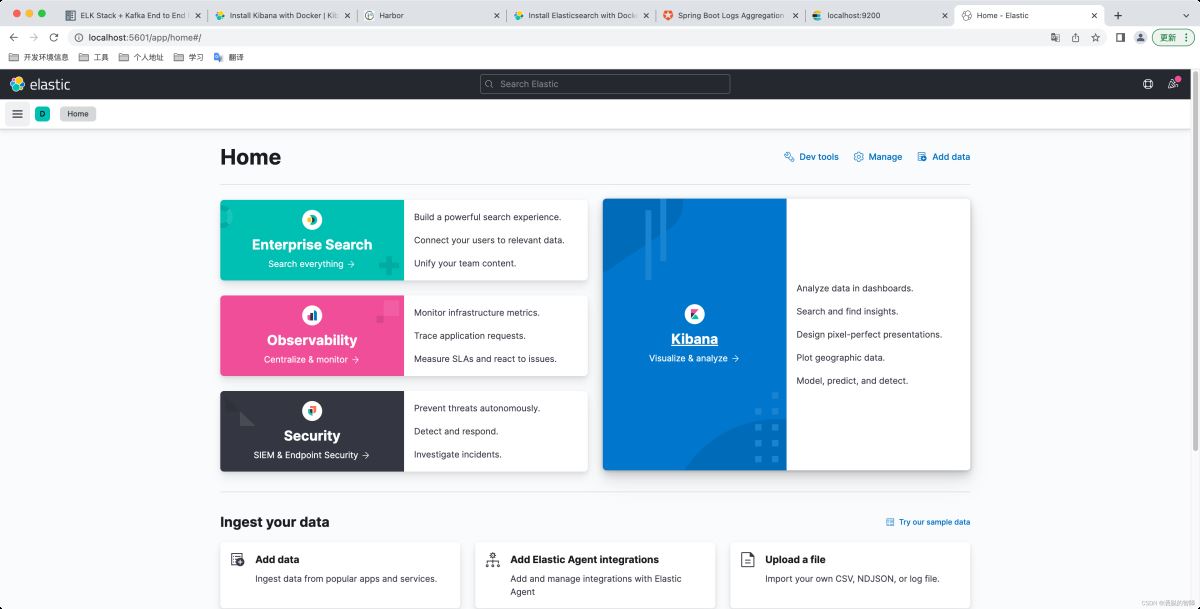Open the Upload a file card

tap(850, 575)
